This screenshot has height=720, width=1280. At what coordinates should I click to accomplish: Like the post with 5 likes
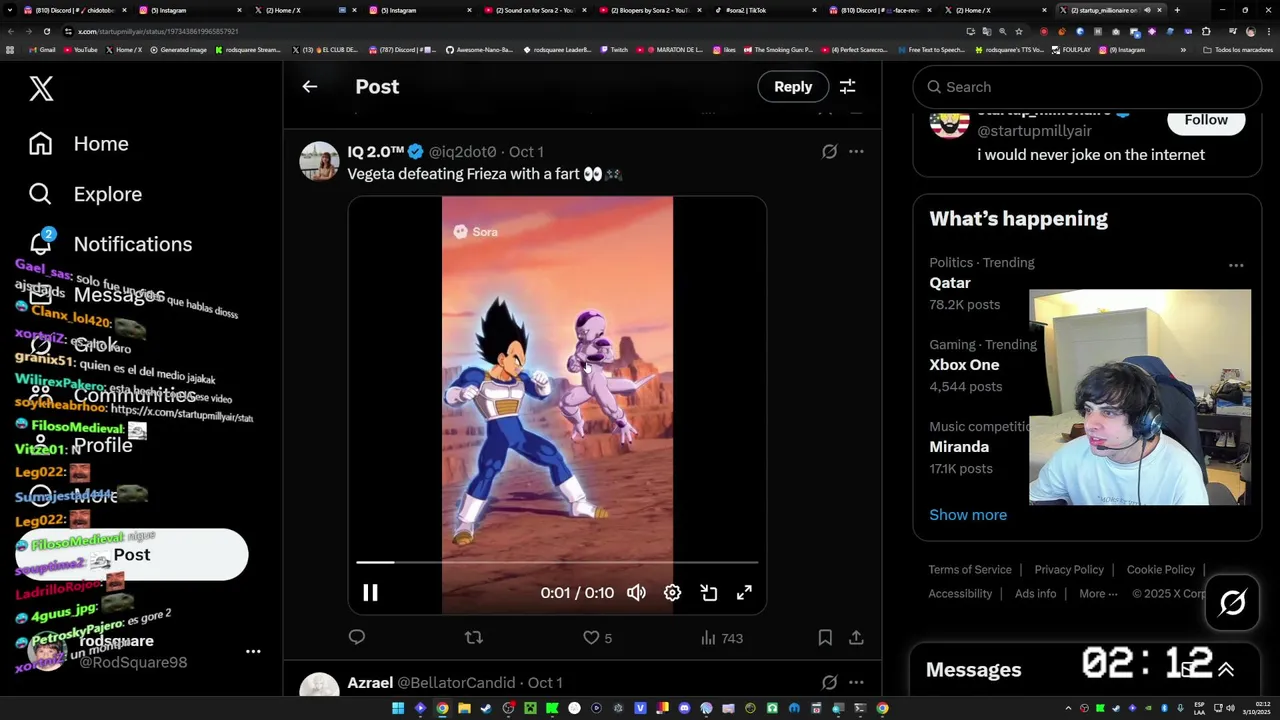[597, 638]
